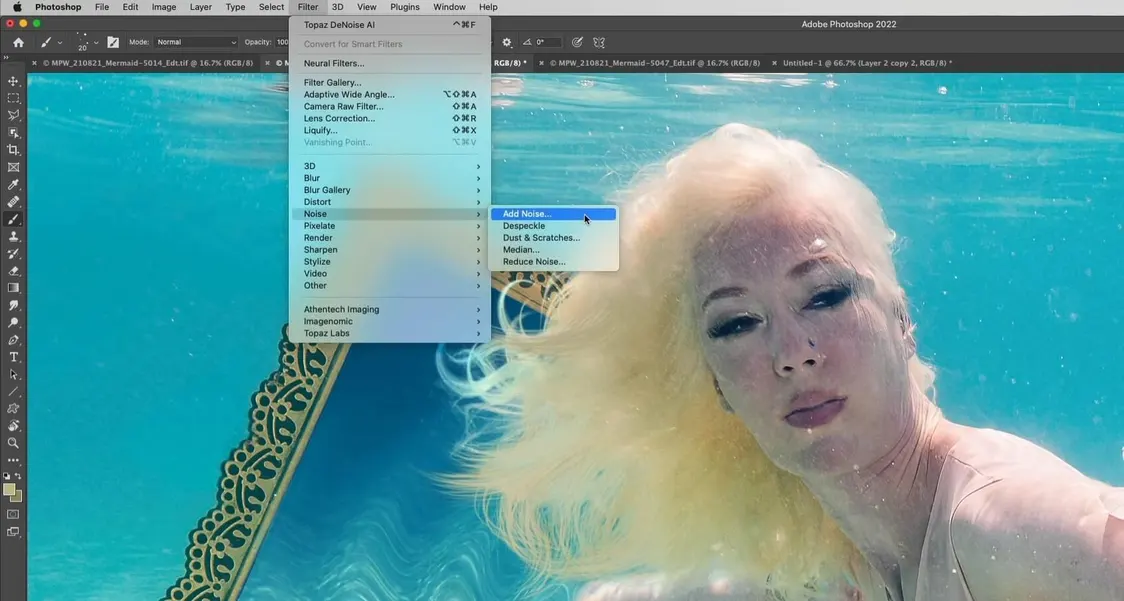Select the Rectangular Marquee tool
This screenshot has height=601, width=1124.
(13, 98)
